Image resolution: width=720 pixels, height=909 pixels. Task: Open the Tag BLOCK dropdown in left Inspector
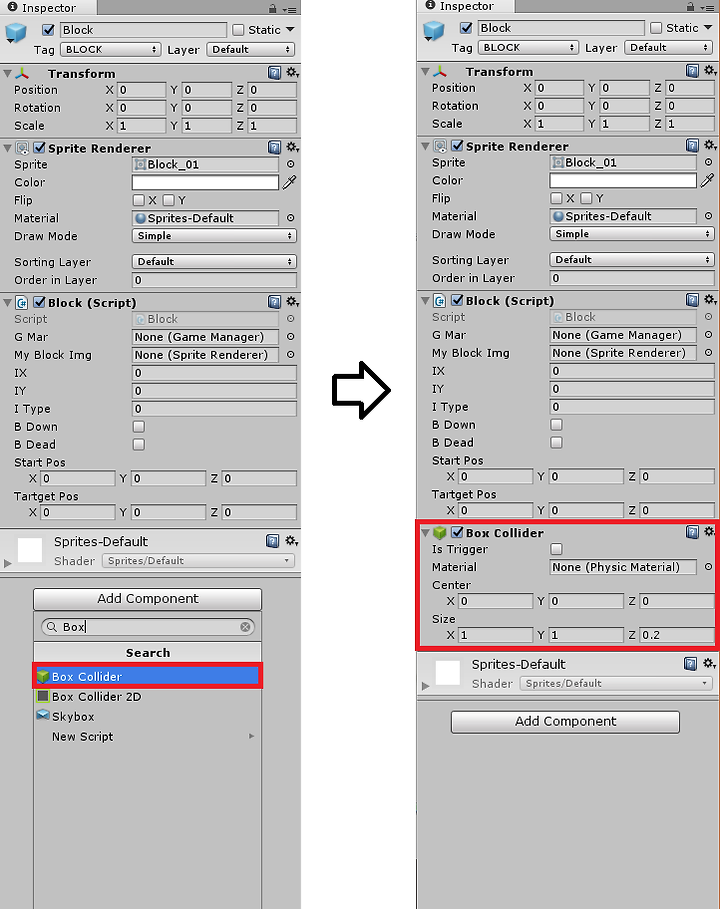click(111, 49)
